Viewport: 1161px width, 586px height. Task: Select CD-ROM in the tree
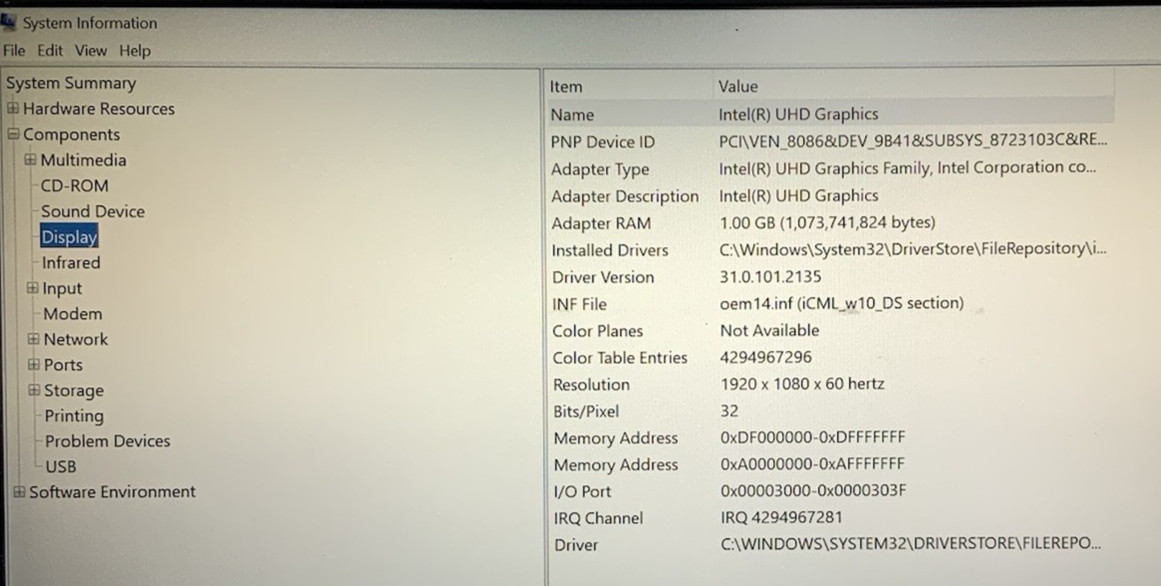point(74,185)
